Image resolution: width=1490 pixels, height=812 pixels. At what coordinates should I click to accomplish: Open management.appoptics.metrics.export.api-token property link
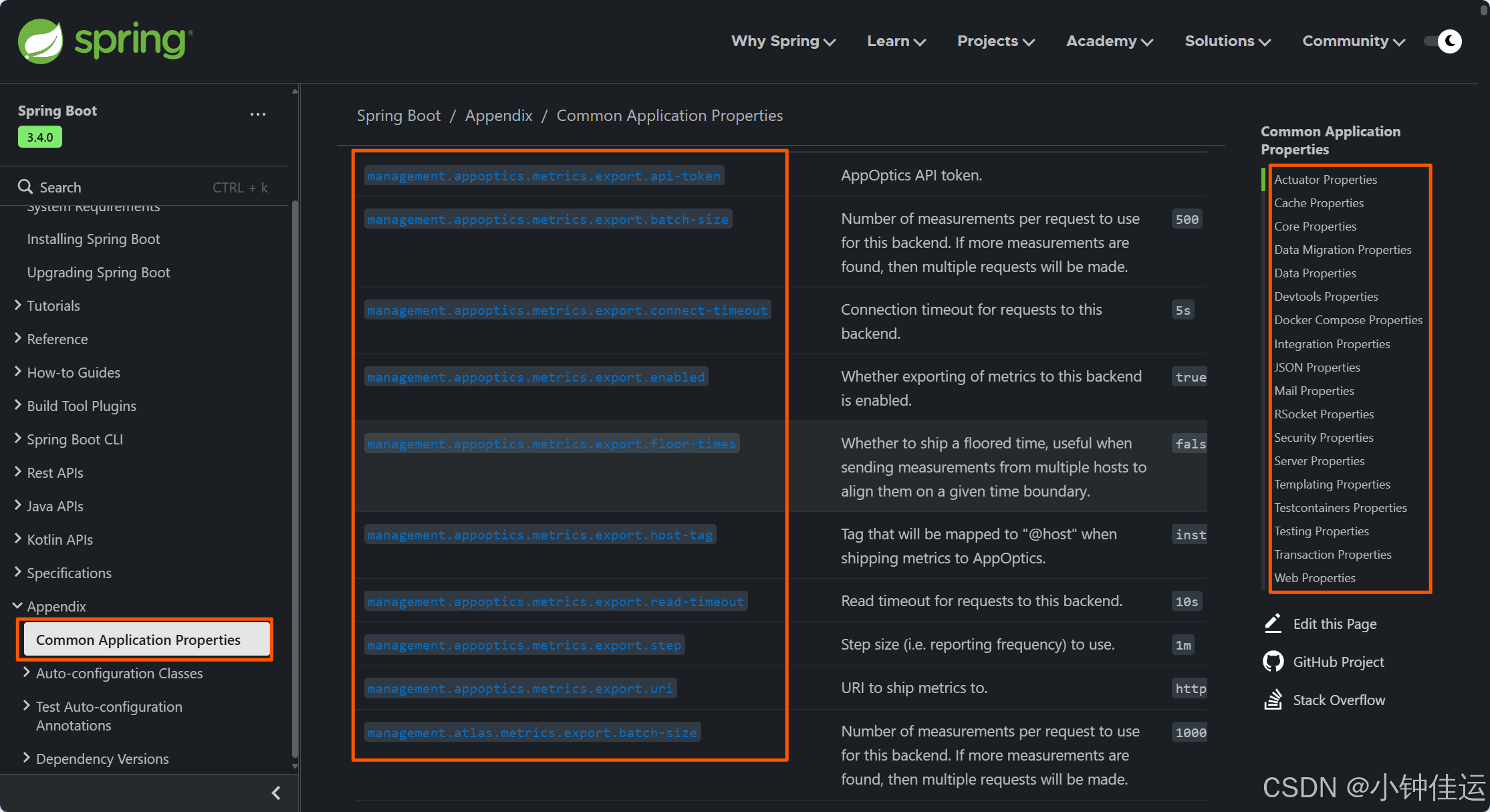(x=544, y=176)
